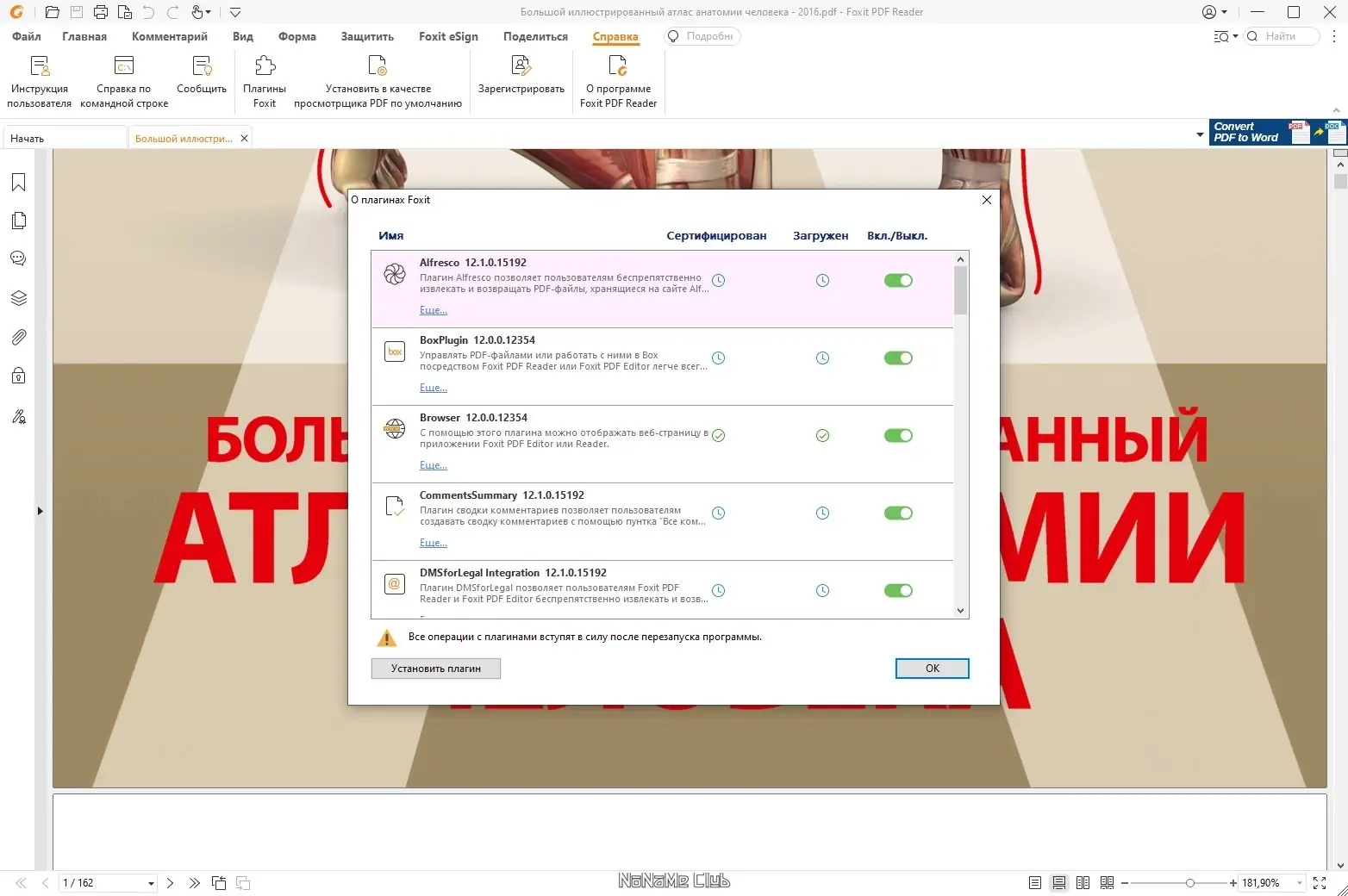Switch to two-page facing view icon

click(1083, 883)
